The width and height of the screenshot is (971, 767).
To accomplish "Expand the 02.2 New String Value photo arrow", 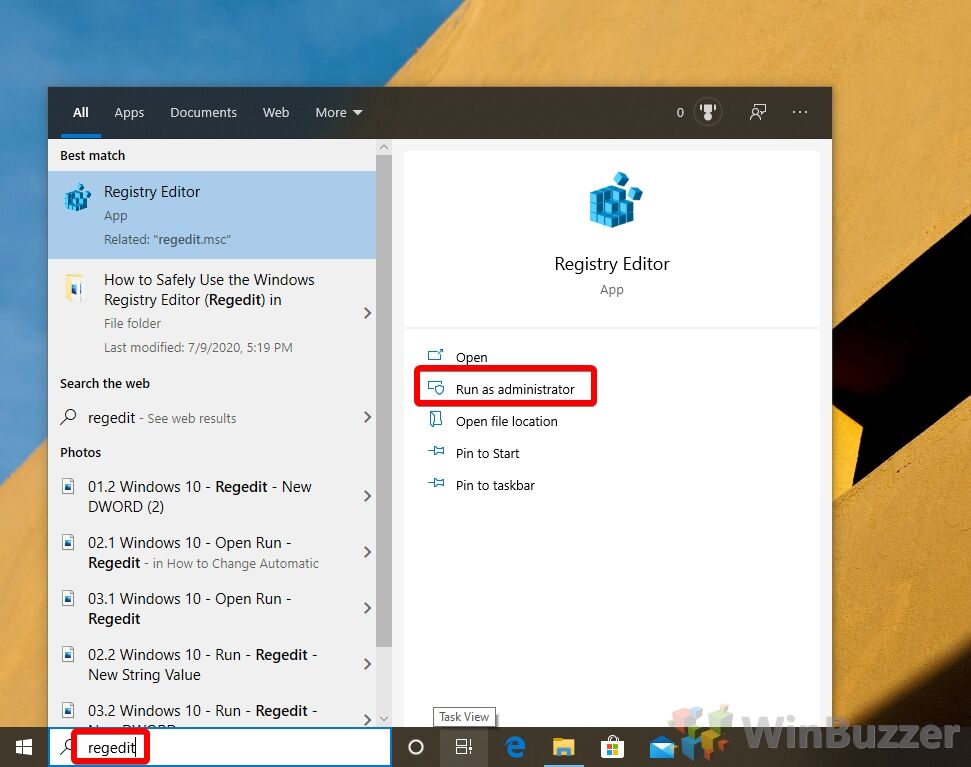I will (x=367, y=664).
